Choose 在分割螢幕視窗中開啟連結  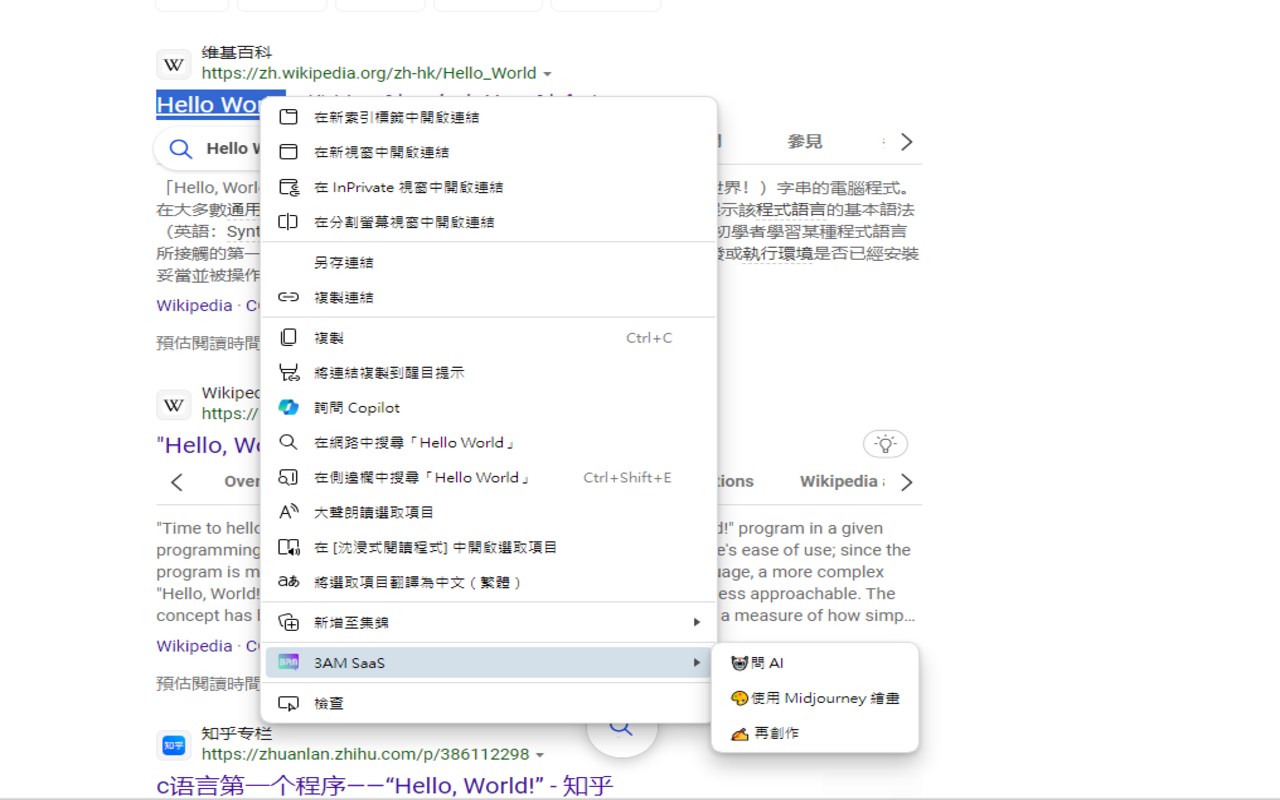489,222
